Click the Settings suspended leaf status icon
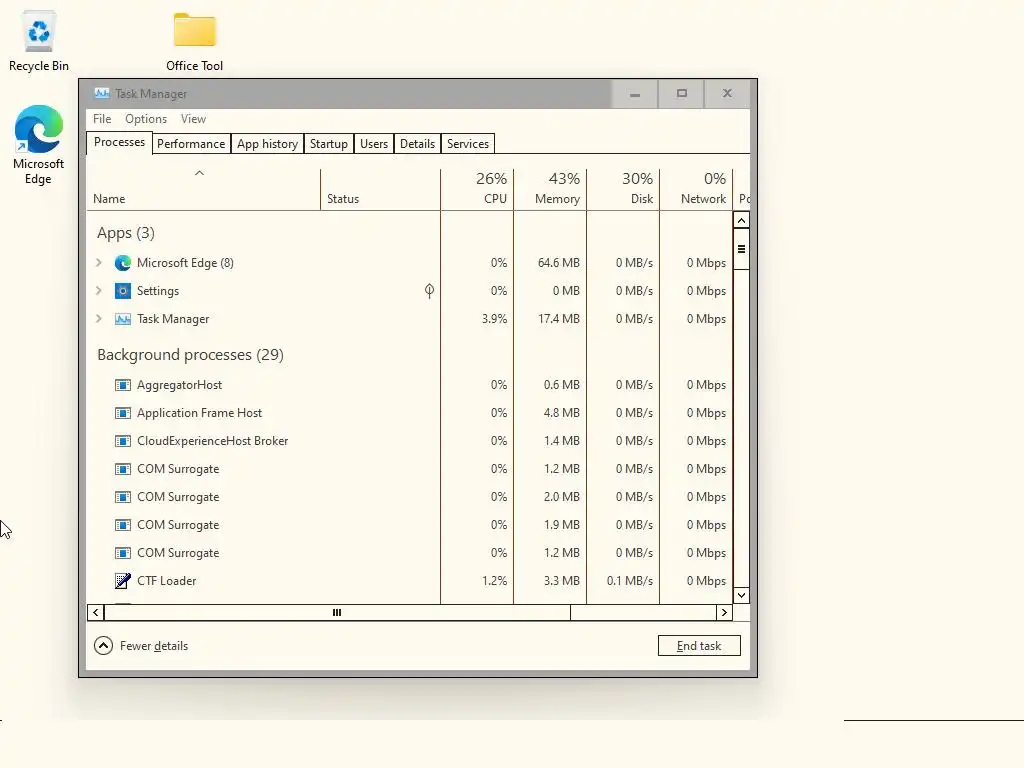Image resolution: width=1024 pixels, height=768 pixels. coord(429,291)
